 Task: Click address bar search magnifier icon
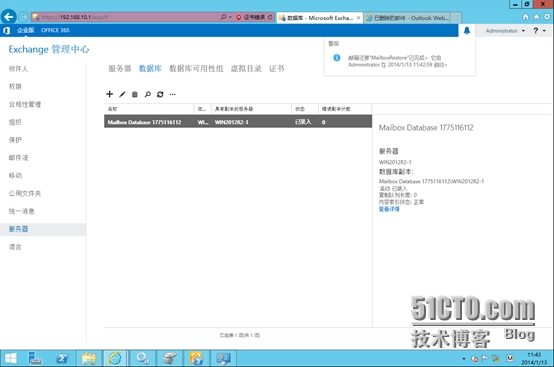click(x=223, y=17)
